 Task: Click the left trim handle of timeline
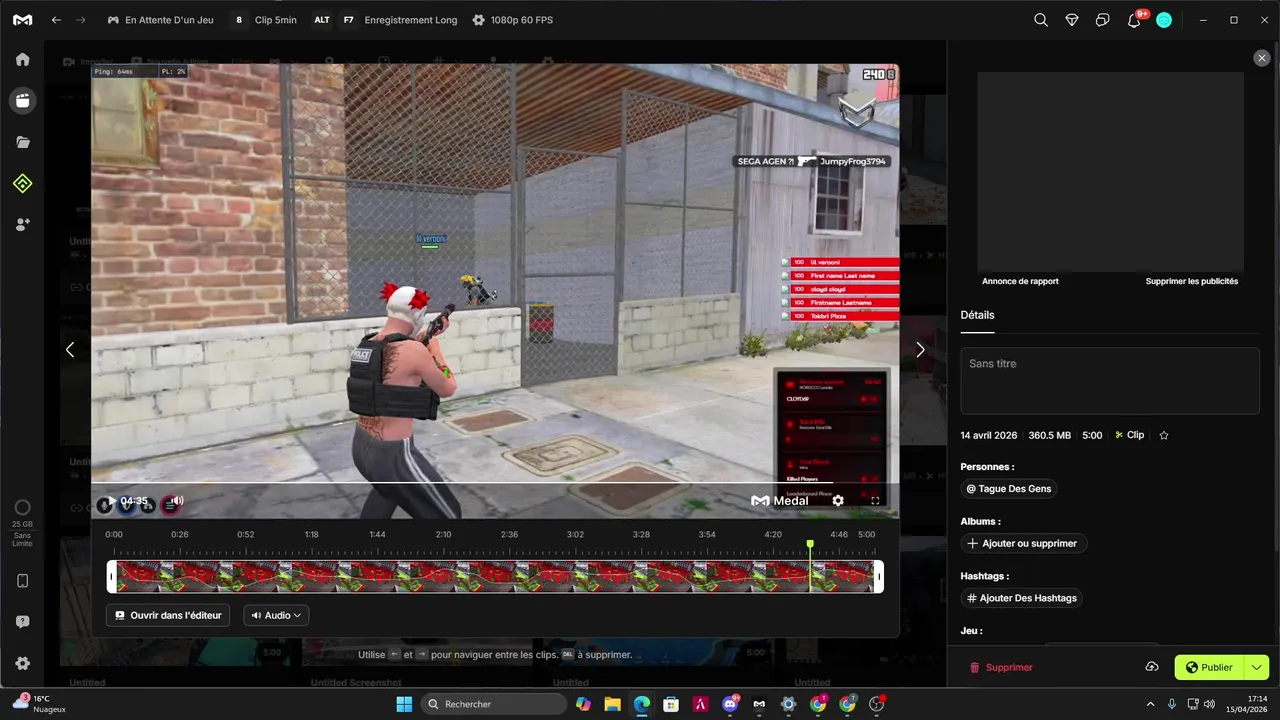[111, 577]
